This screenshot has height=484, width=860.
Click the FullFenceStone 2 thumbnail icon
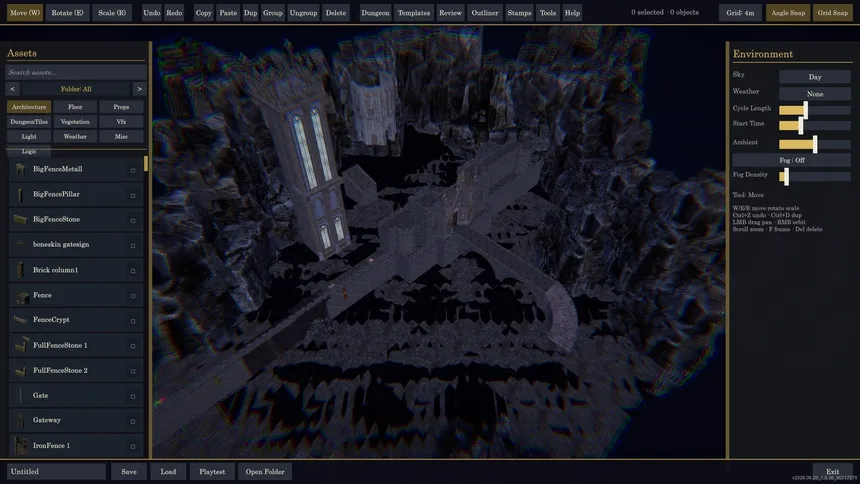coord(20,371)
